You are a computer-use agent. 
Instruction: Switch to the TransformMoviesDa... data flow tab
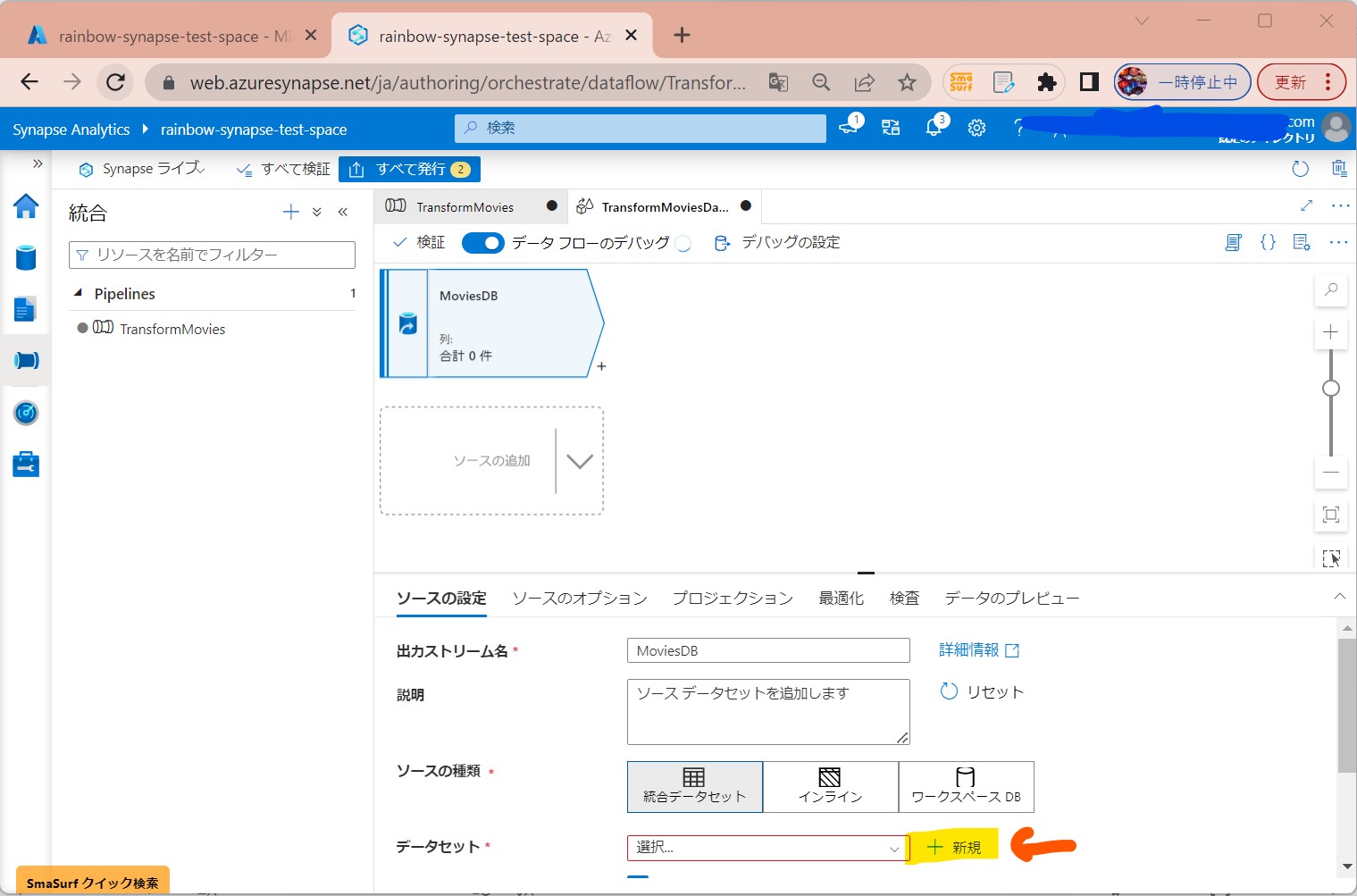665,207
